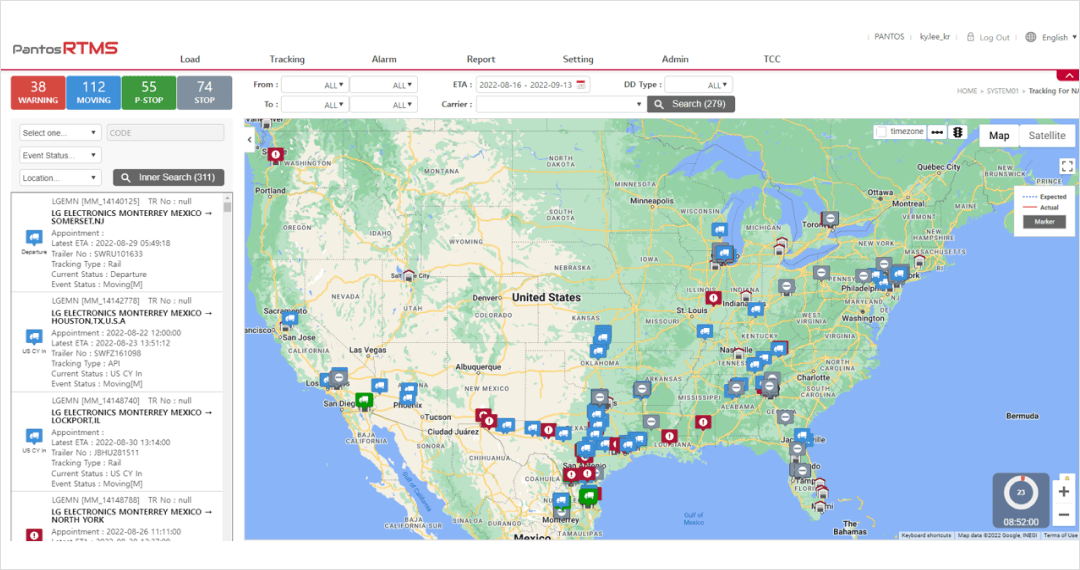Click the globe language icon

click(1030, 37)
